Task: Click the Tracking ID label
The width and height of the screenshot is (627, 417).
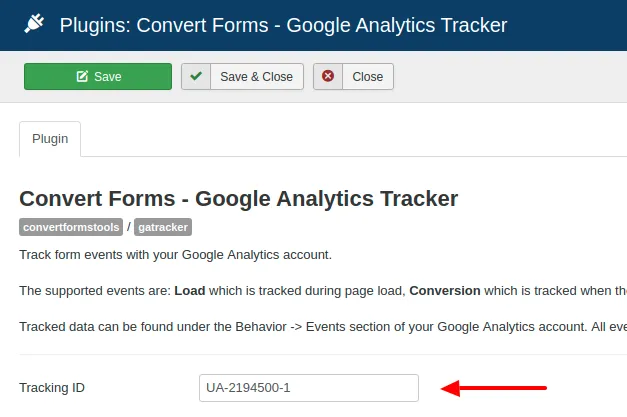Action: 59,388
